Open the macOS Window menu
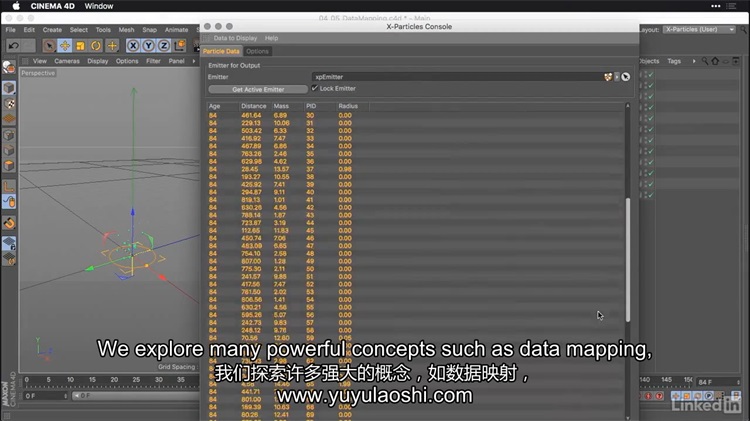Screen dimensions: 750x421 (99, 6)
